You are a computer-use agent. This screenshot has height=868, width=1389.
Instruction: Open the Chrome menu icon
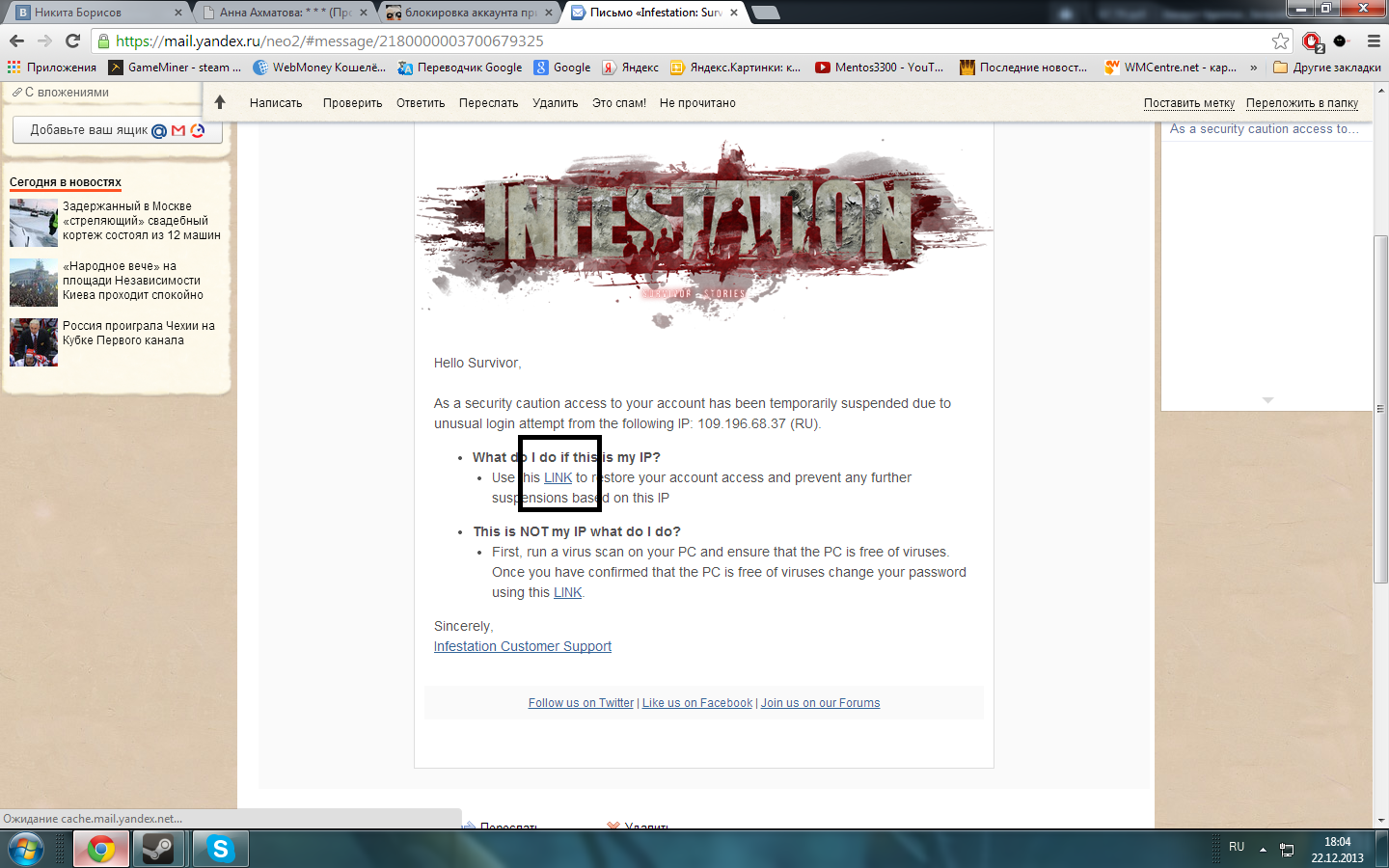1374,41
